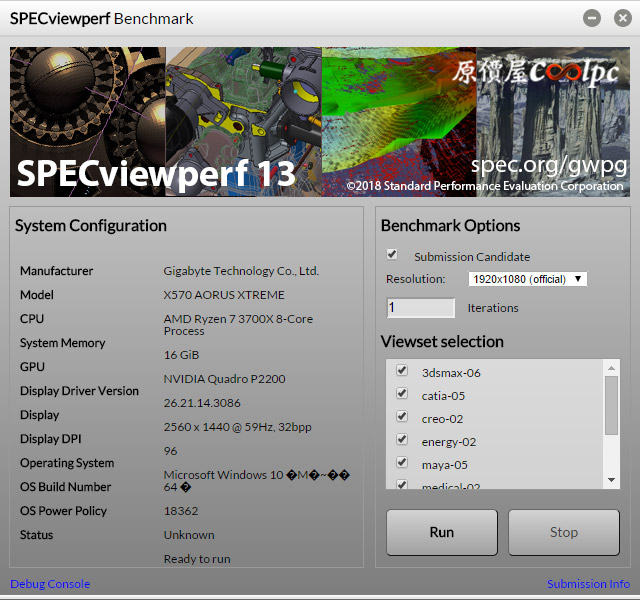Click the 'NVIDIA Quadro P2200' GPU value
This screenshot has height=600, width=640.
click(224, 379)
